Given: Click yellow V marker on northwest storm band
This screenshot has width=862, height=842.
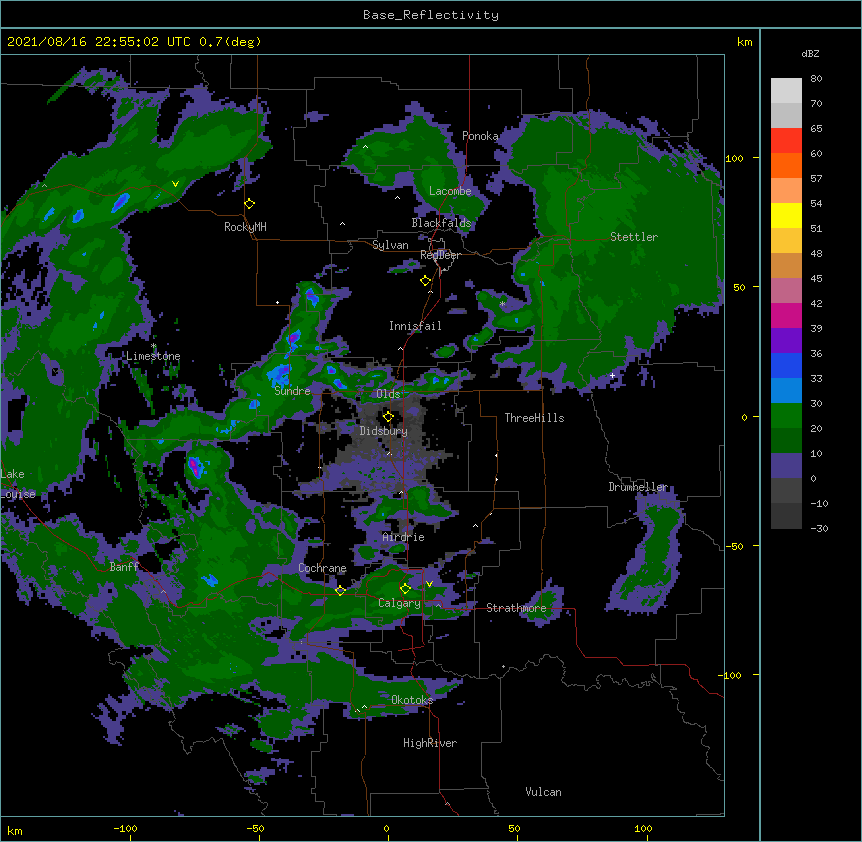Looking at the screenshot, I should tap(175, 184).
